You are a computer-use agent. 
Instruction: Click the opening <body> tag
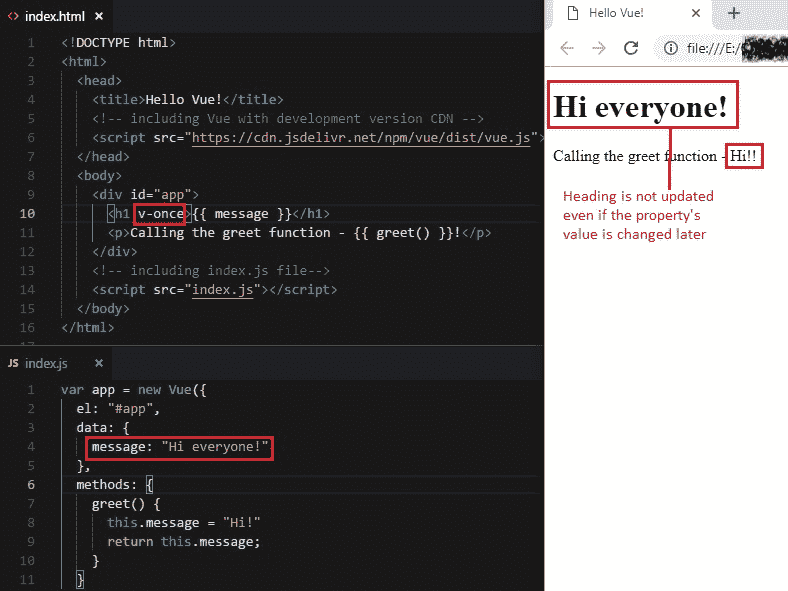[99, 176]
